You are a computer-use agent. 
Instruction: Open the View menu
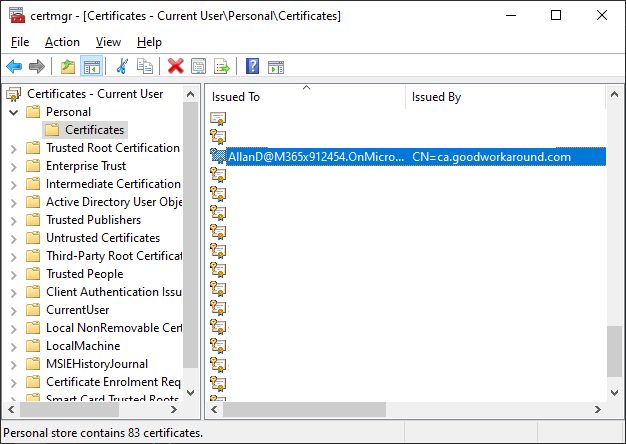pos(108,42)
